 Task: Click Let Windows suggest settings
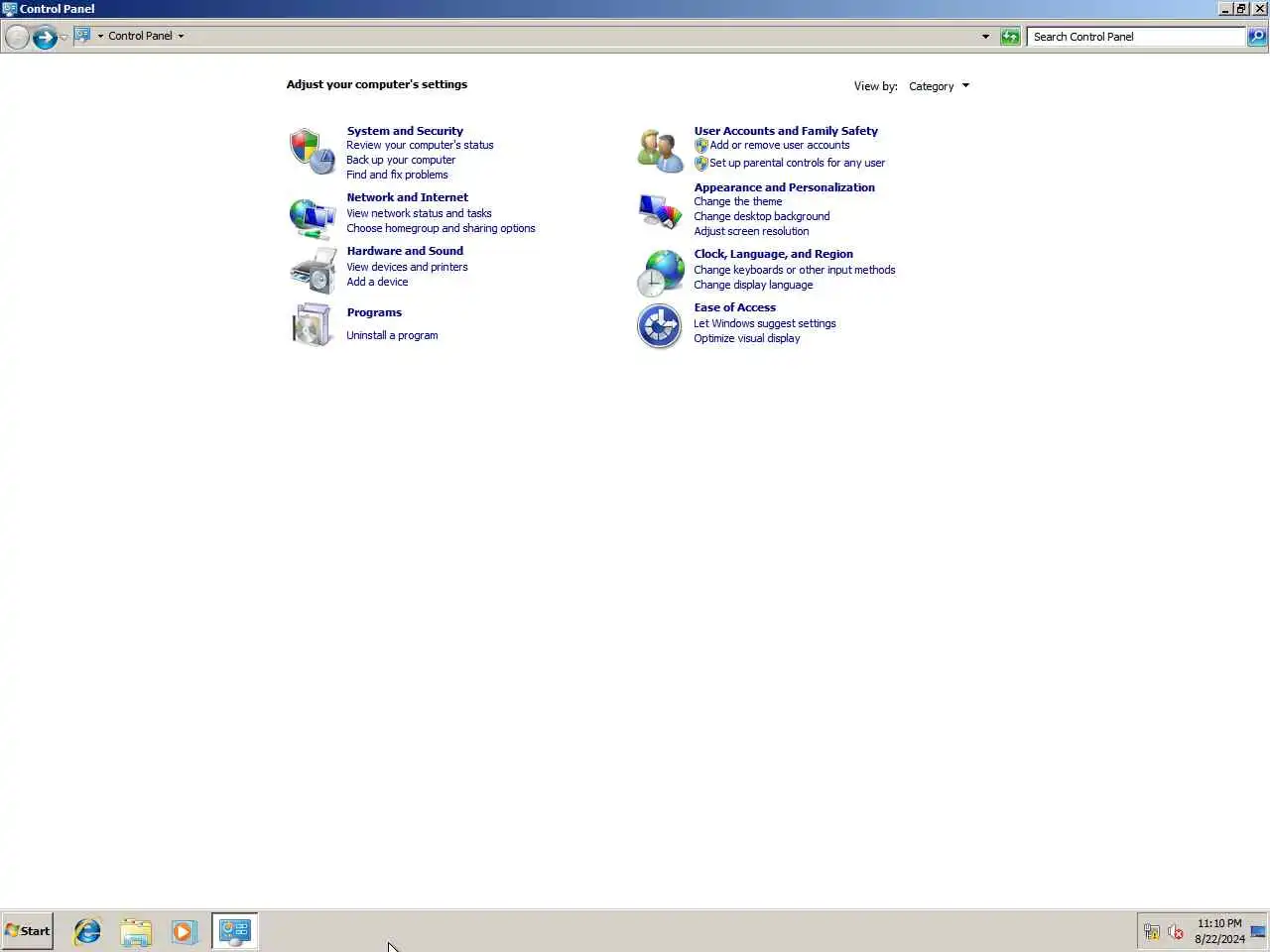pos(765,323)
